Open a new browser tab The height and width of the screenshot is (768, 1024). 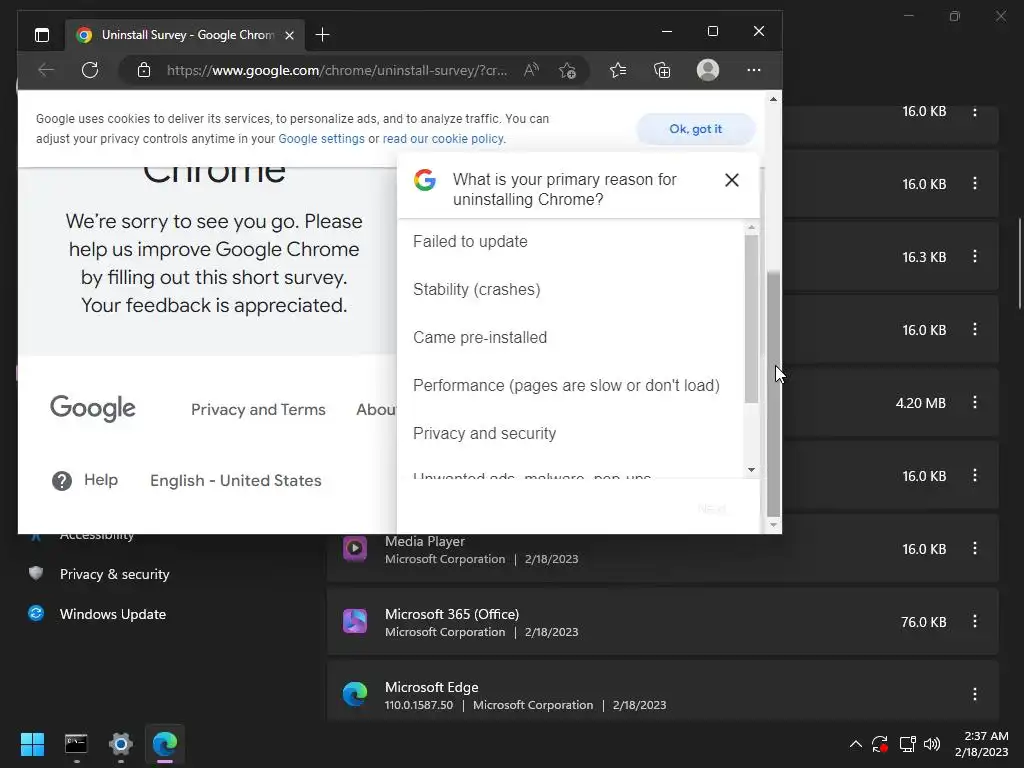[323, 35]
